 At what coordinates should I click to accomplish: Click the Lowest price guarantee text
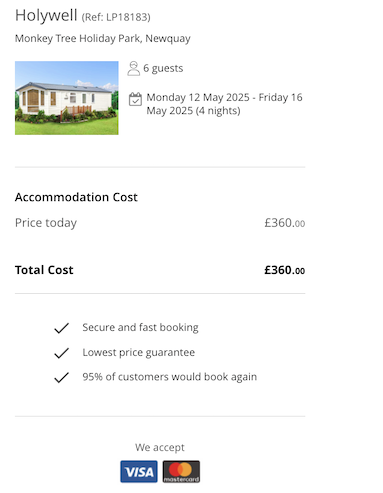coord(139,353)
